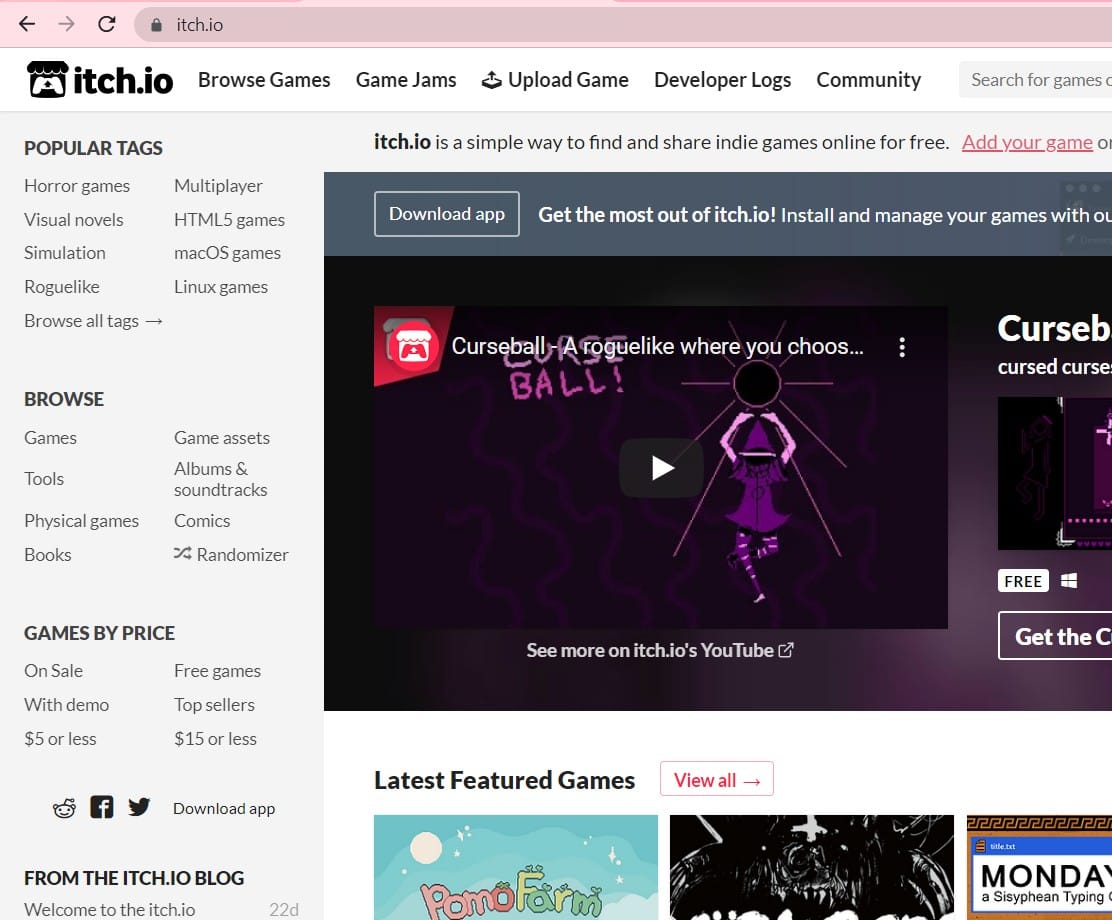Open Game assets category
This screenshot has width=1112, height=920.
pyautogui.click(x=222, y=438)
